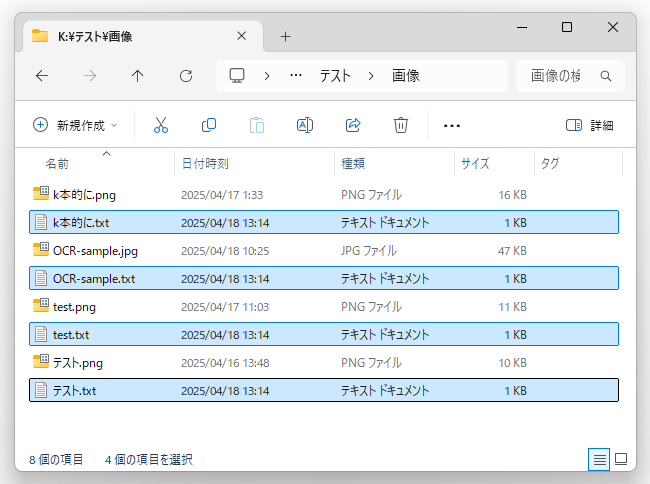The width and height of the screenshot is (650, 484).
Task: Click date 2025/04/16 13:48
Action: click(225, 363)
